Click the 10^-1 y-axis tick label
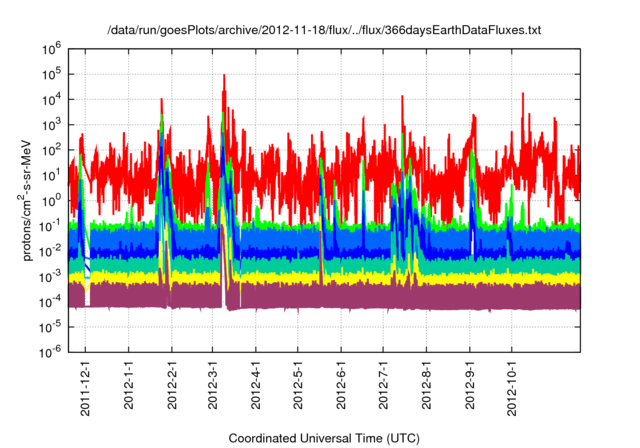The image size is (640, 448). 49,226
